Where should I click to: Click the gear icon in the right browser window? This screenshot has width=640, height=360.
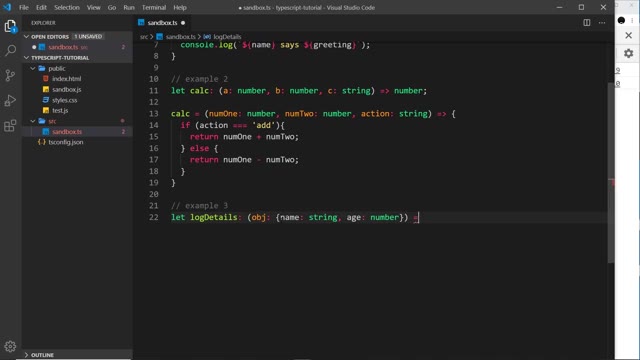(629, 53)
